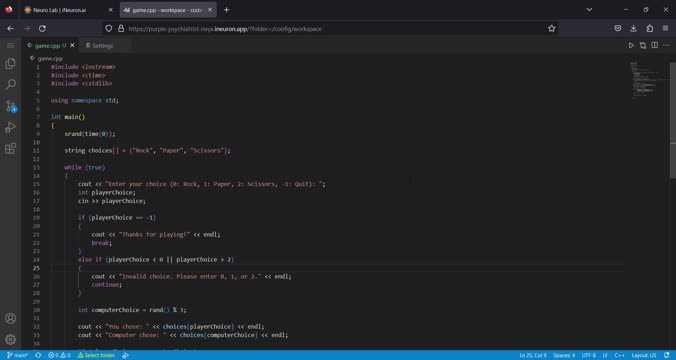
Task: Click the editor vertical scrollbar thumb
Action: click(673, 120)
